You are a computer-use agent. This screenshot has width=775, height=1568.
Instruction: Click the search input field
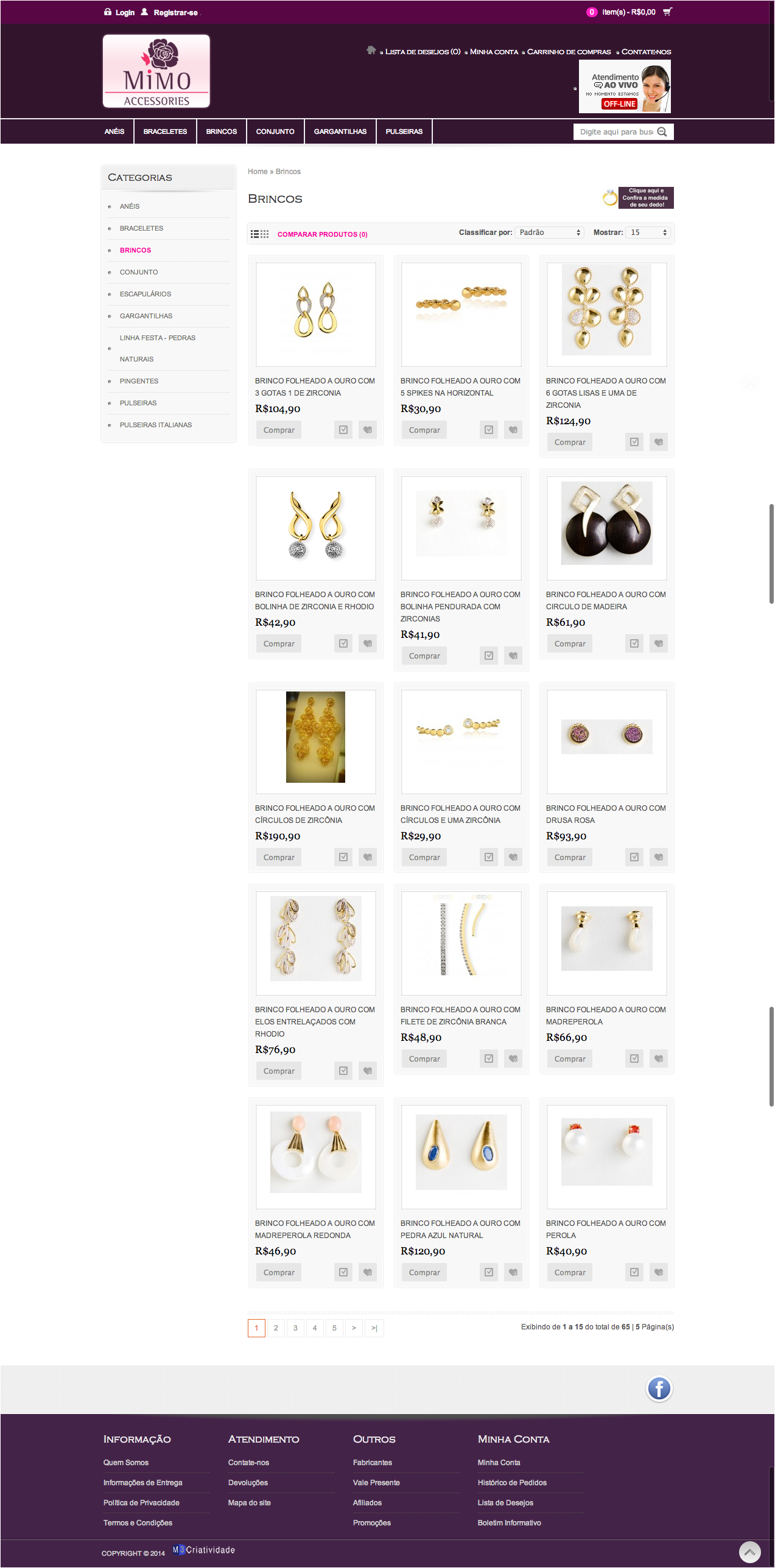click(x=616, y=131)
